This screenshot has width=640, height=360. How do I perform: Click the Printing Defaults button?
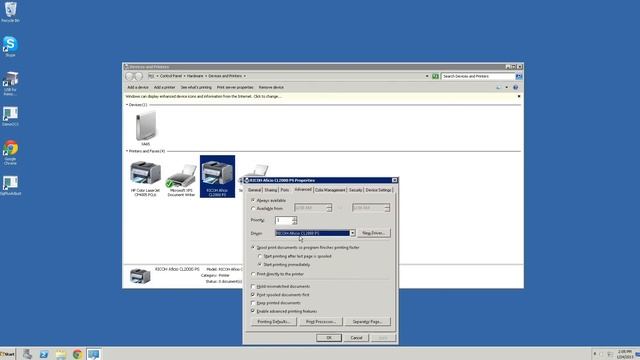274,322
